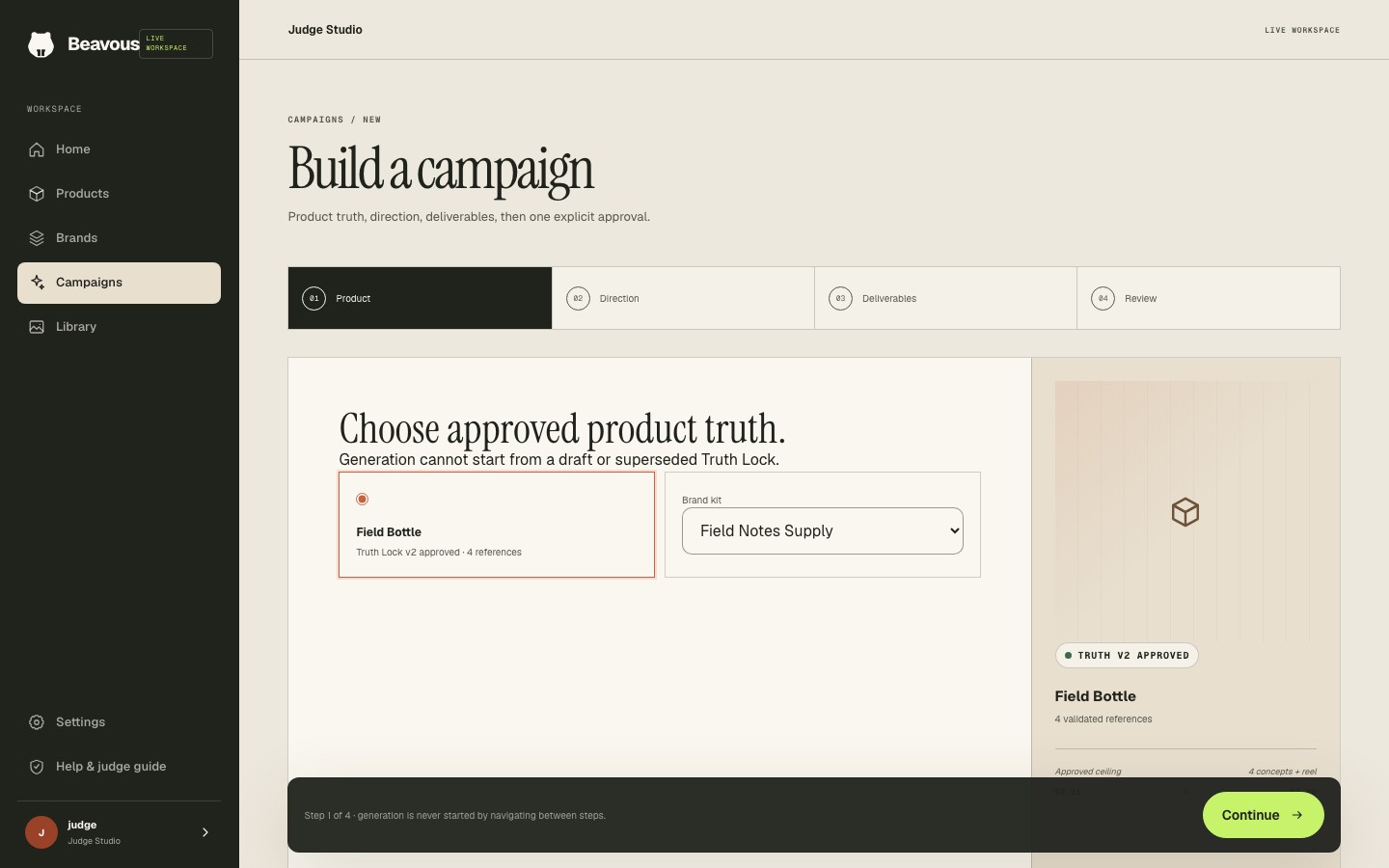Go to the Review step tab
This screenshot has width=1389, height=868.
tap(1209, 298)
